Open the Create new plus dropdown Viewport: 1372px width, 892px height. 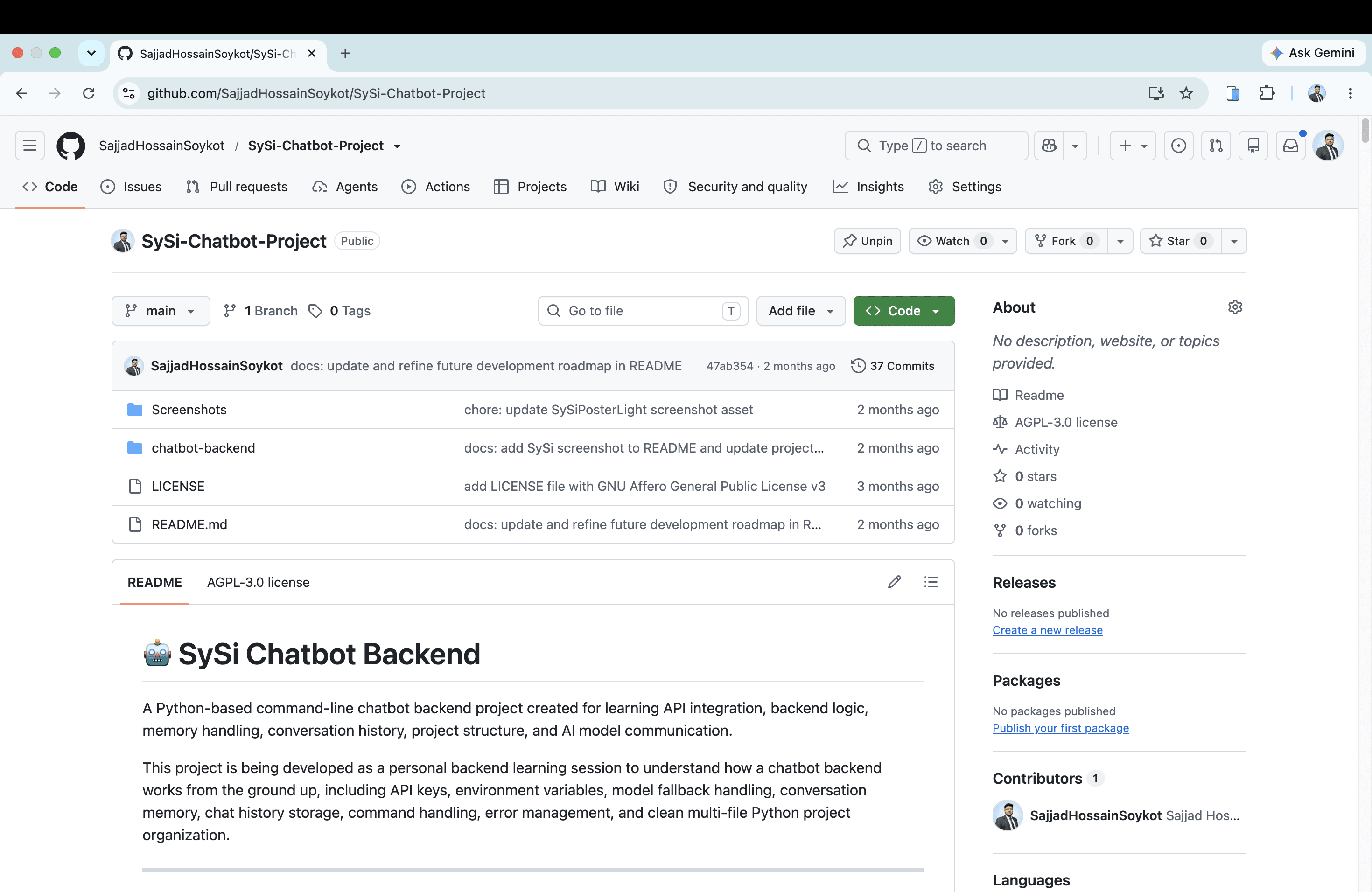[x=1133, y=146]
